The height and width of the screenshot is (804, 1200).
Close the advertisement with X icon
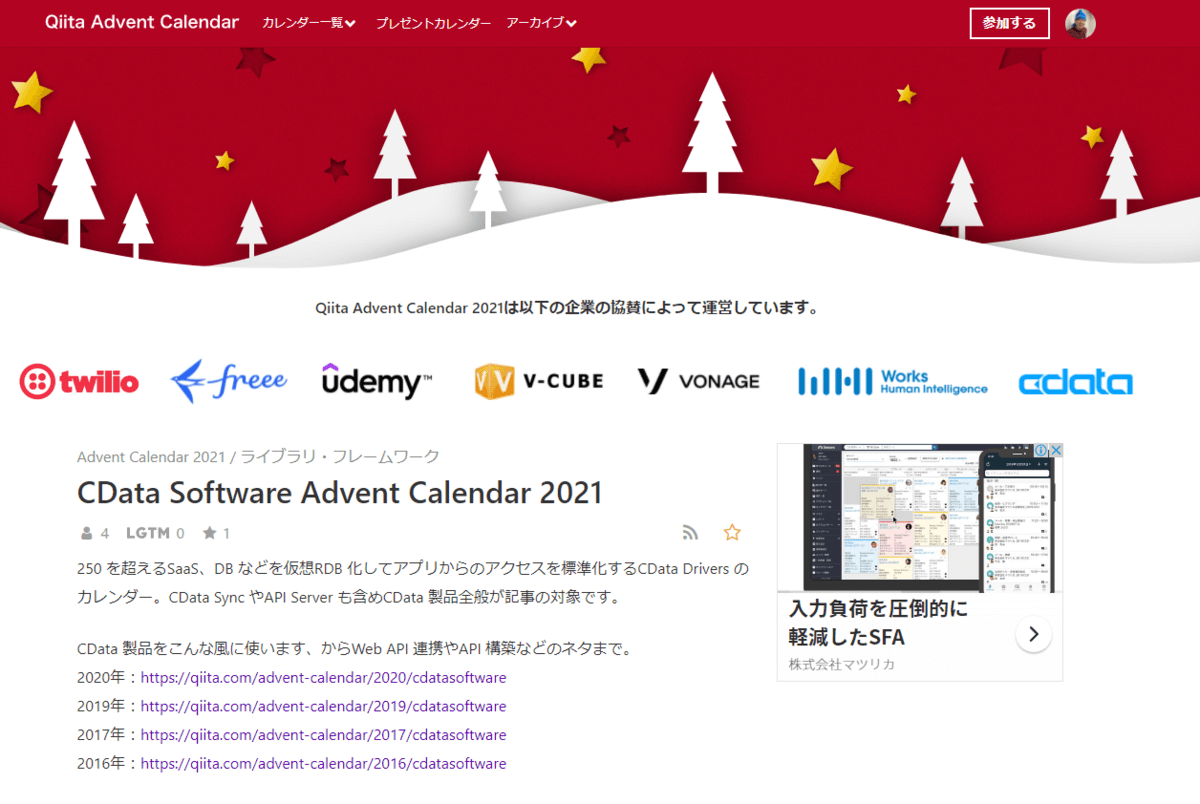1055,452
